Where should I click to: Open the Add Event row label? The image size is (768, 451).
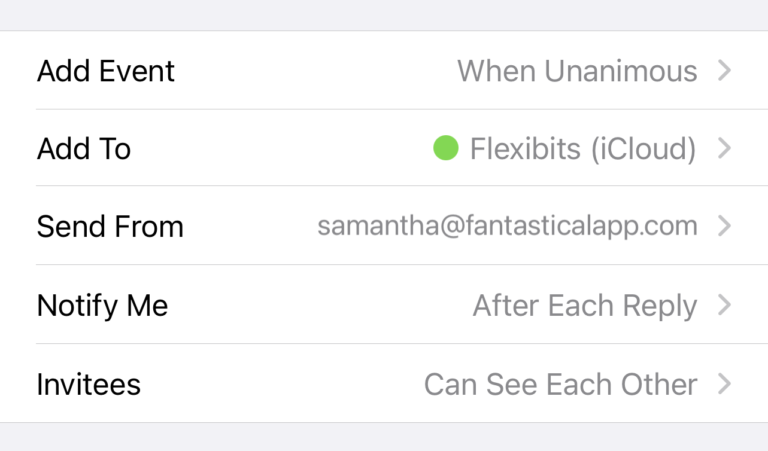point(105,71)
